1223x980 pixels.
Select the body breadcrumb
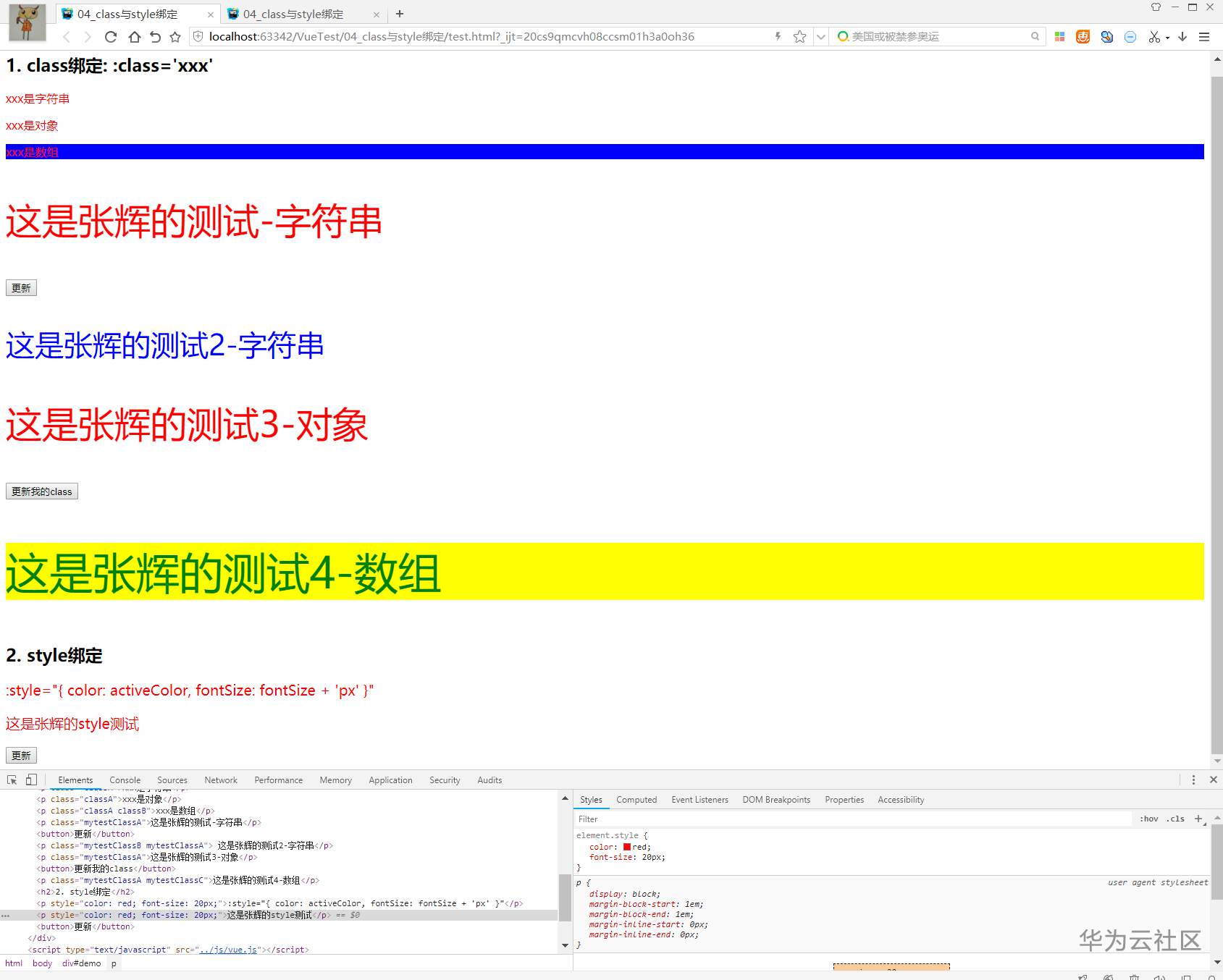click(42, 963)
